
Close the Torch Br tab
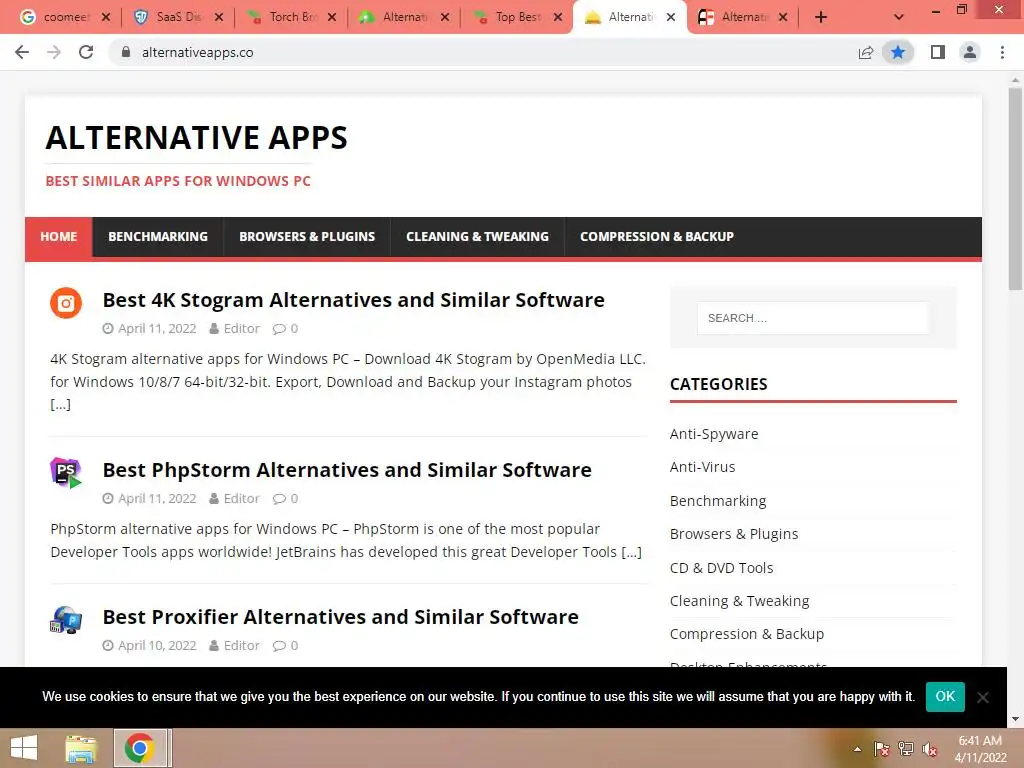(332, 18)
